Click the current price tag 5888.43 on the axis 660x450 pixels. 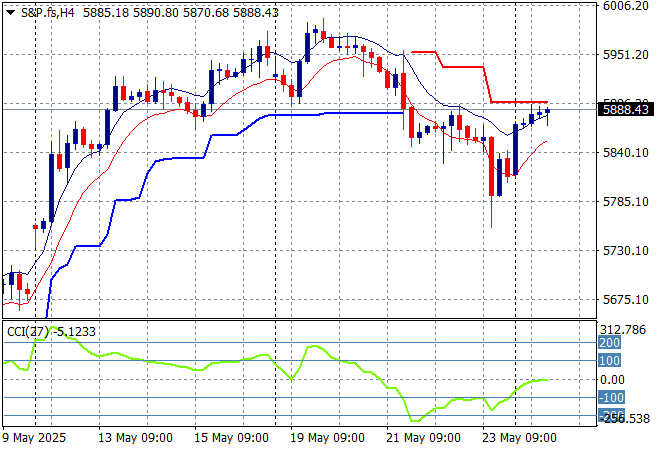tap(628, 109)
